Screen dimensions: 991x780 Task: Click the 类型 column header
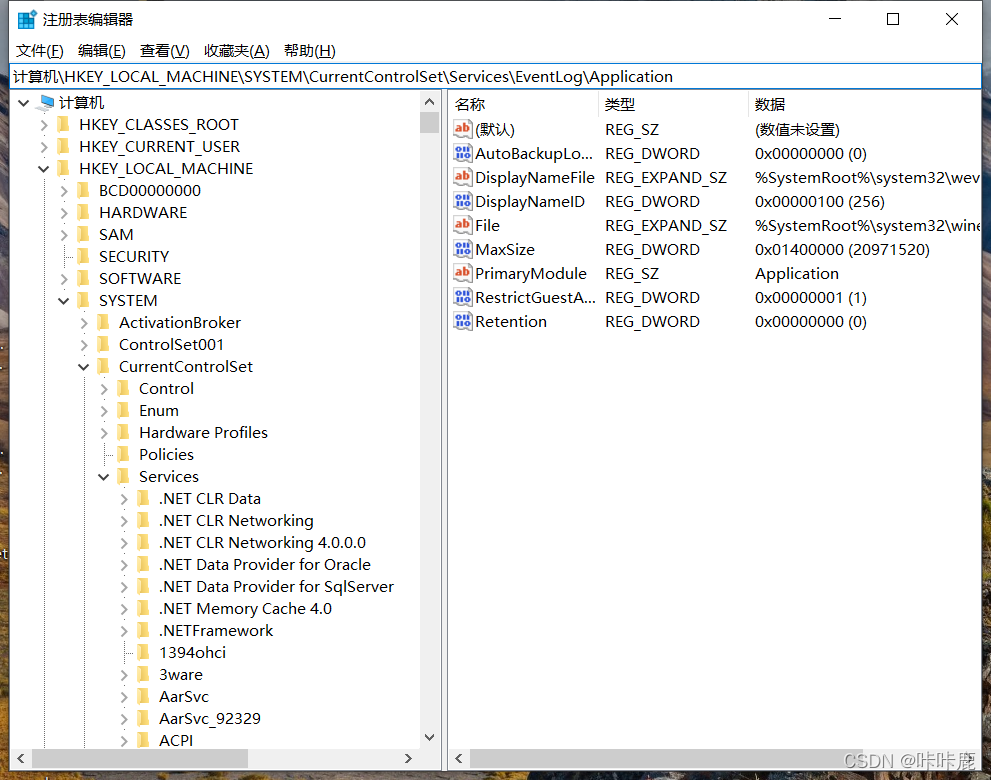673,104
